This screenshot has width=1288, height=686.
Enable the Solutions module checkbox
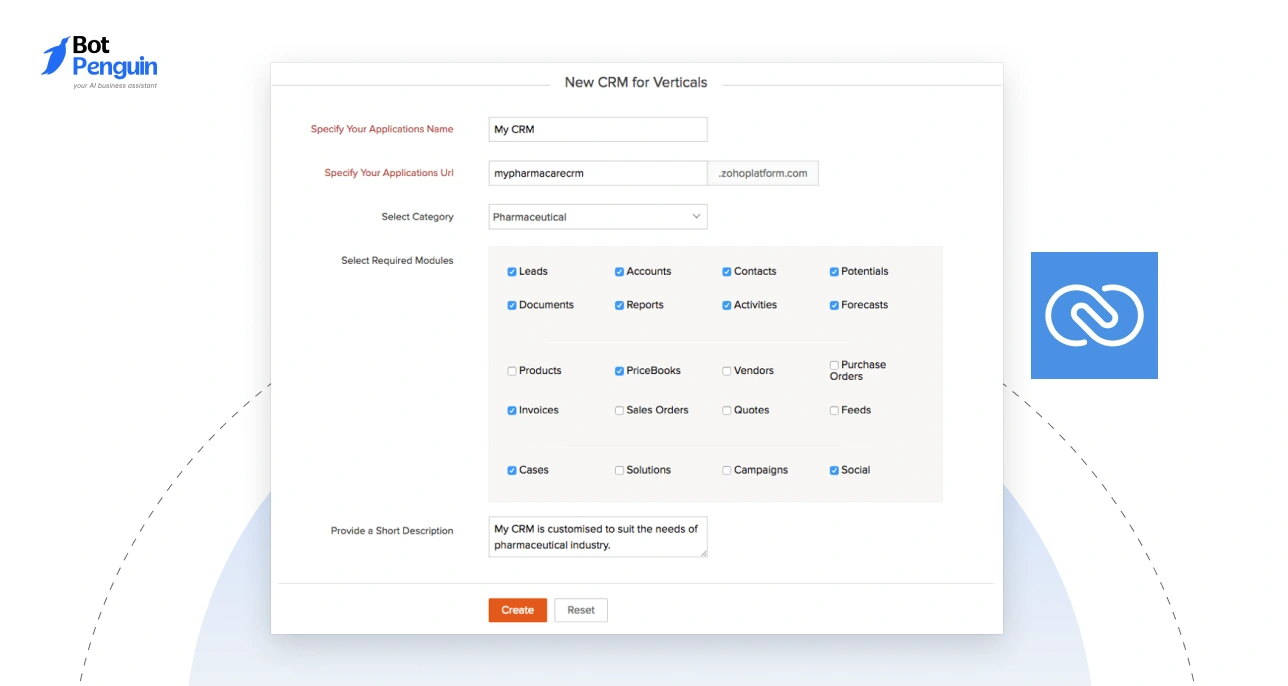(x=619, y=470)
